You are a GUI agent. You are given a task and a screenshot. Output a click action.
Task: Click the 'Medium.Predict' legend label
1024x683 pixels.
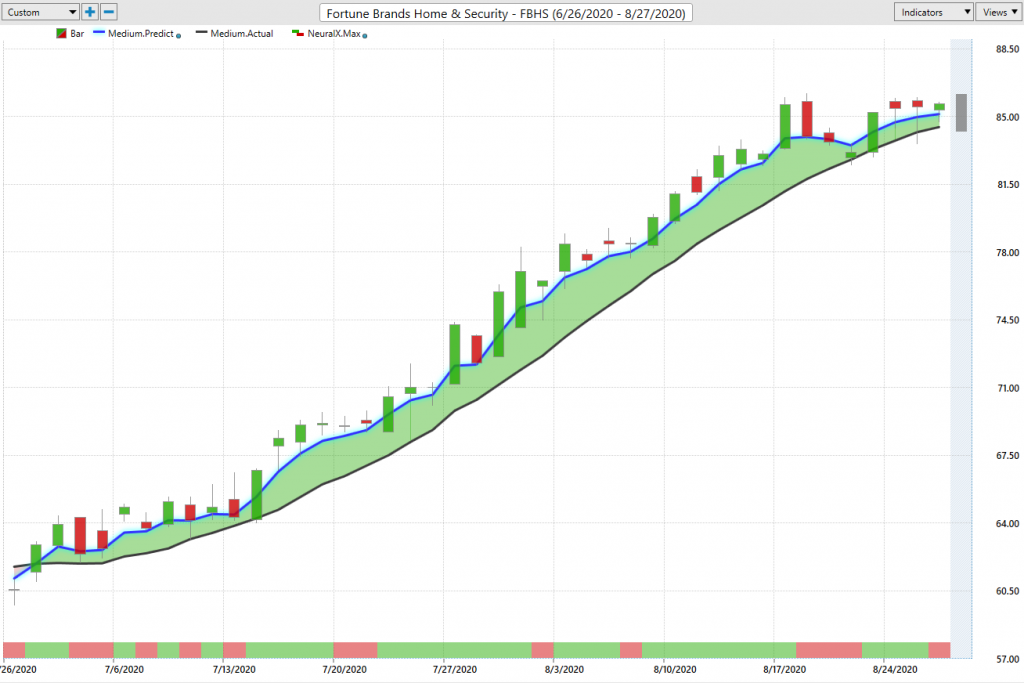141,33
